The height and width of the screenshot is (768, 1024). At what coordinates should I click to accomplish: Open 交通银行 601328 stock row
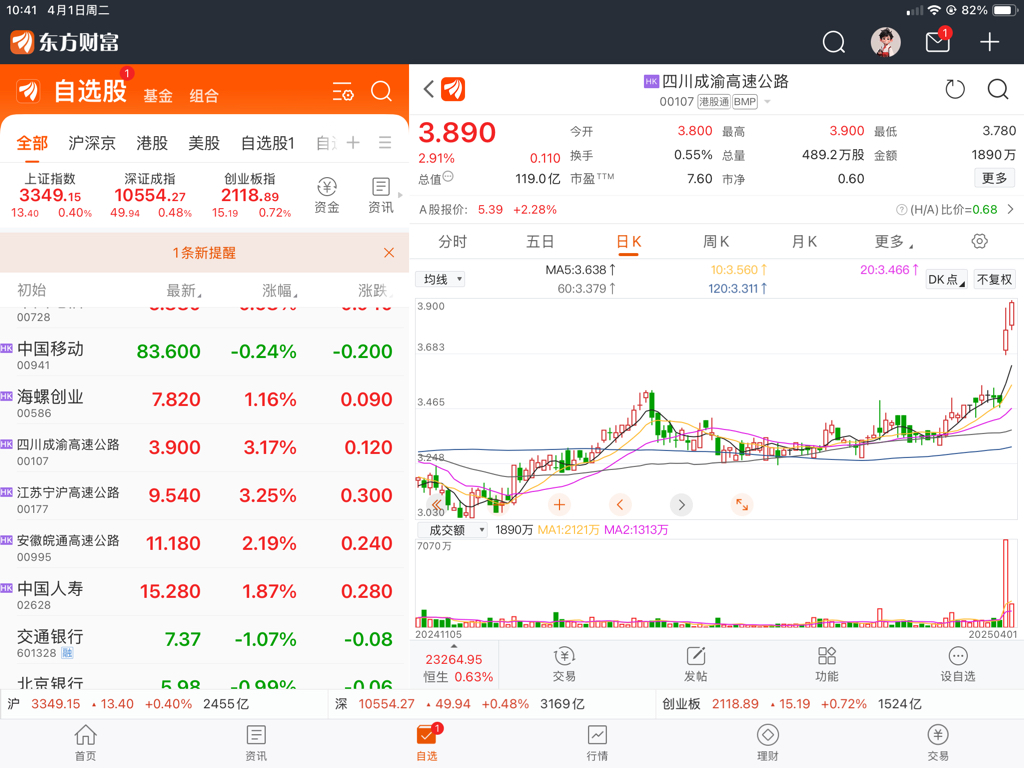204,640
